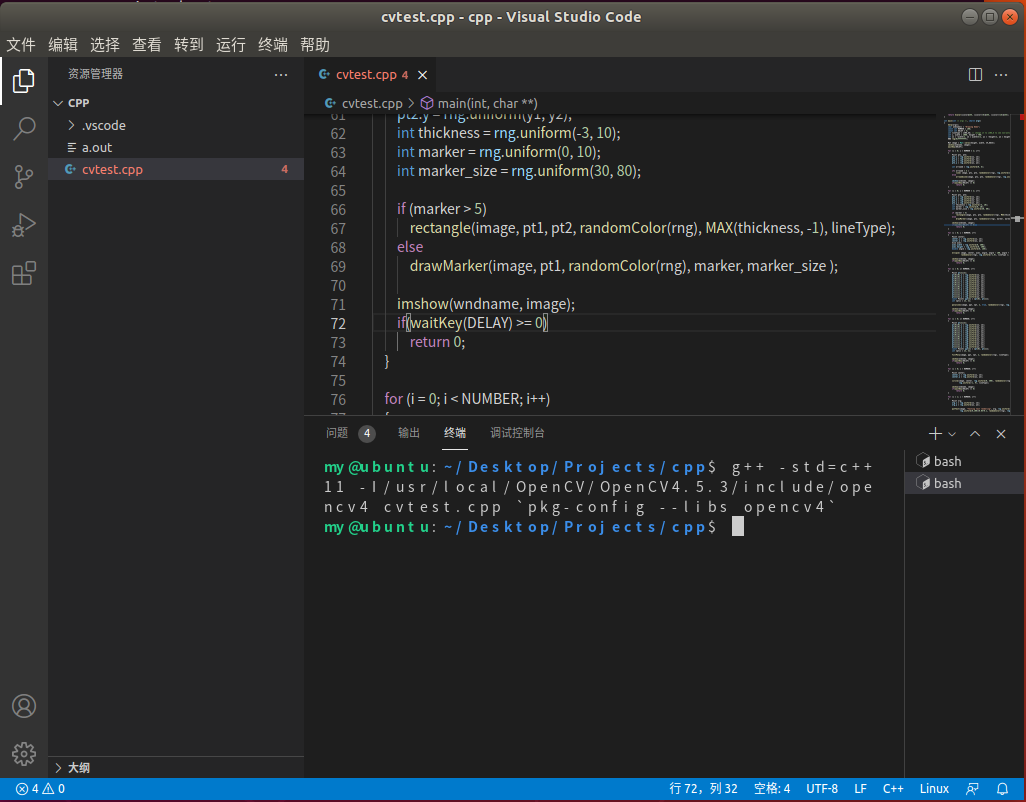Click the problems count badge 4
The image size is (1026, 802).
pyautogui.click(x=367, y=433)
